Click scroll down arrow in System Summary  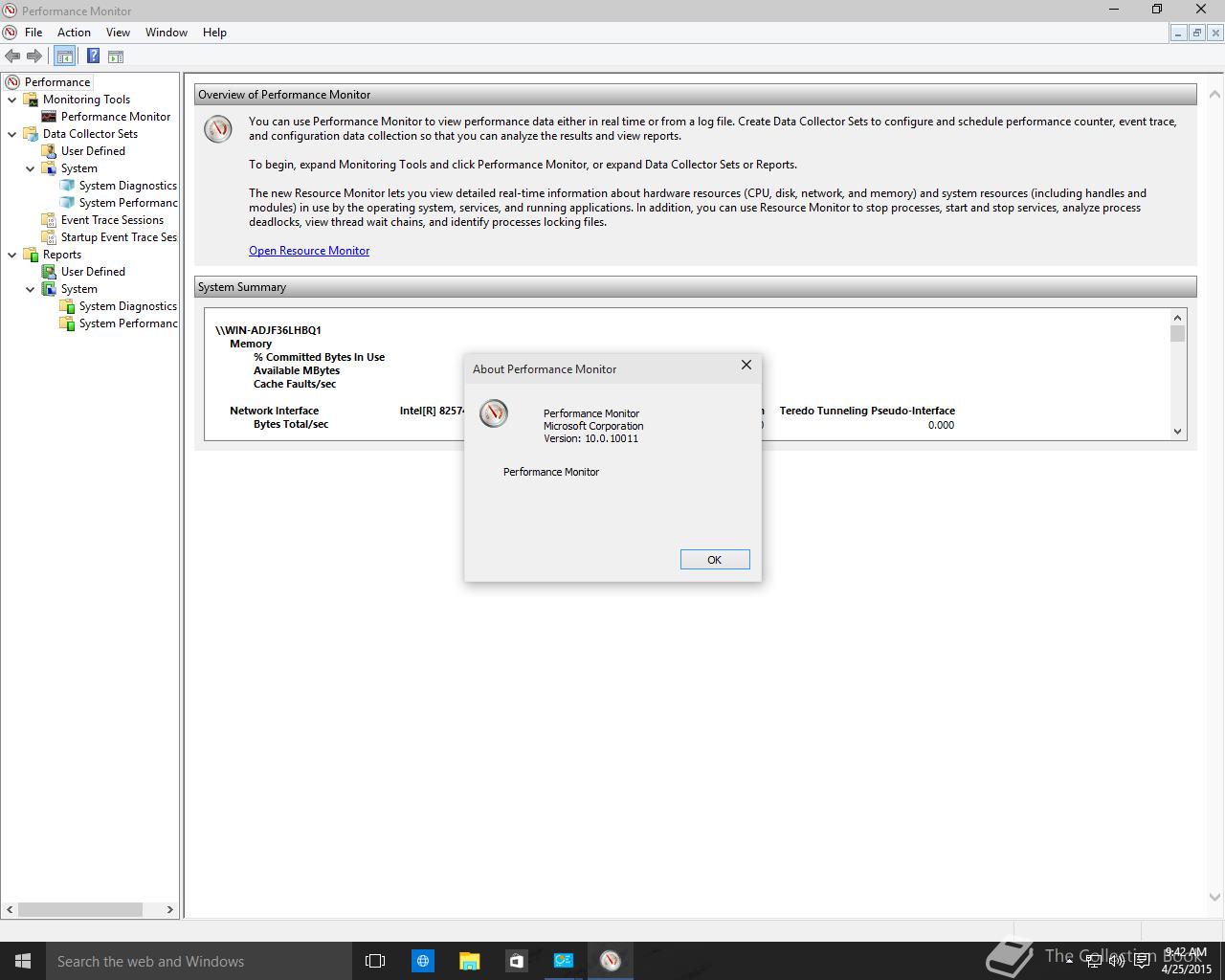(x=1178, y=432)
